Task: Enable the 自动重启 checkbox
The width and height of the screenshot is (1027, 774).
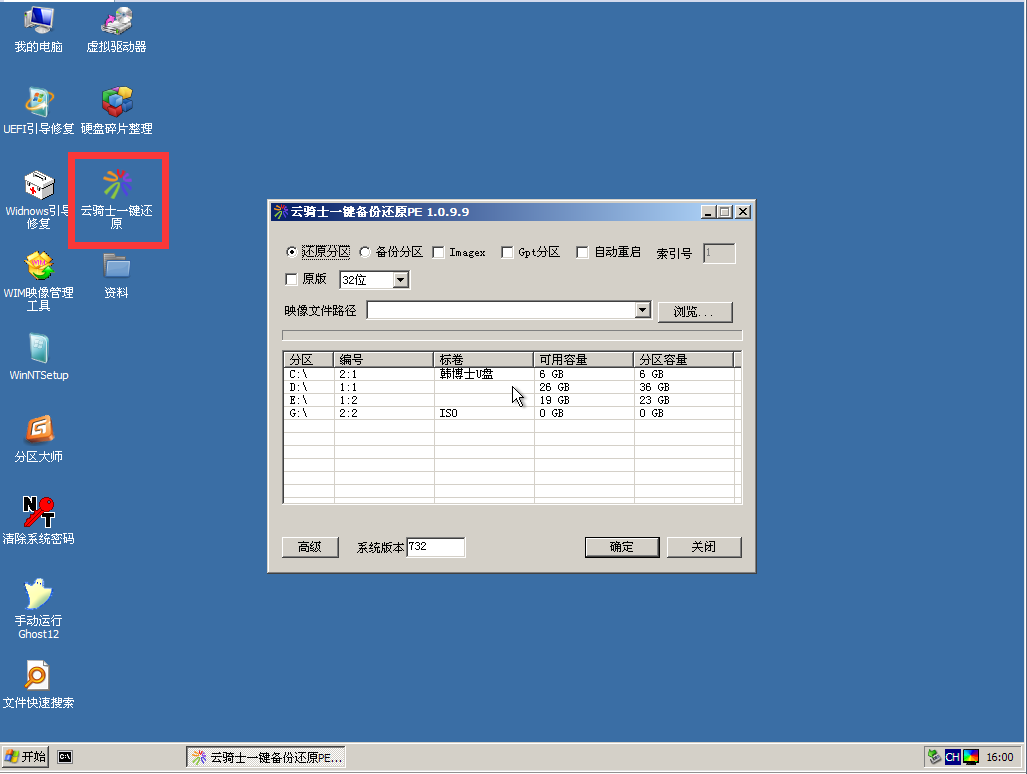Action: pyautogui.click(x=582, y=253)
